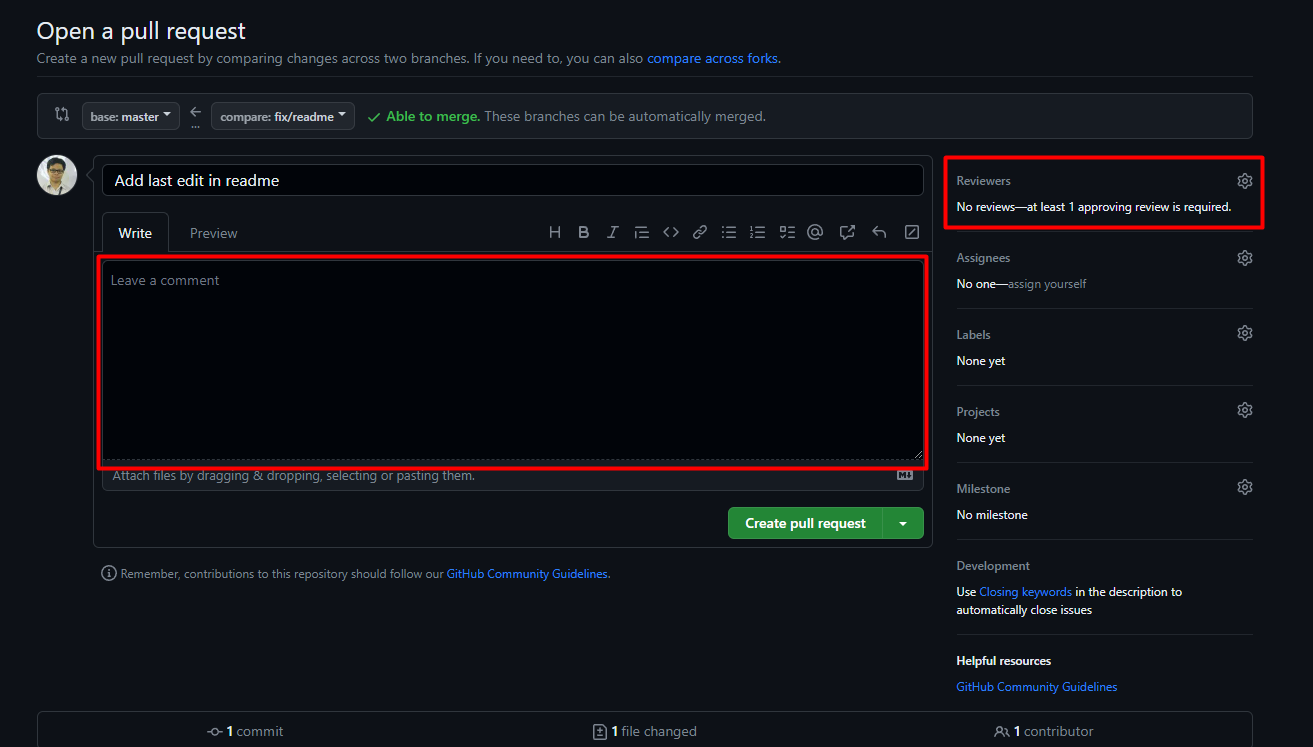Click the Create pull request button
The image size is (1313, 747).
[x=805, y=523]
